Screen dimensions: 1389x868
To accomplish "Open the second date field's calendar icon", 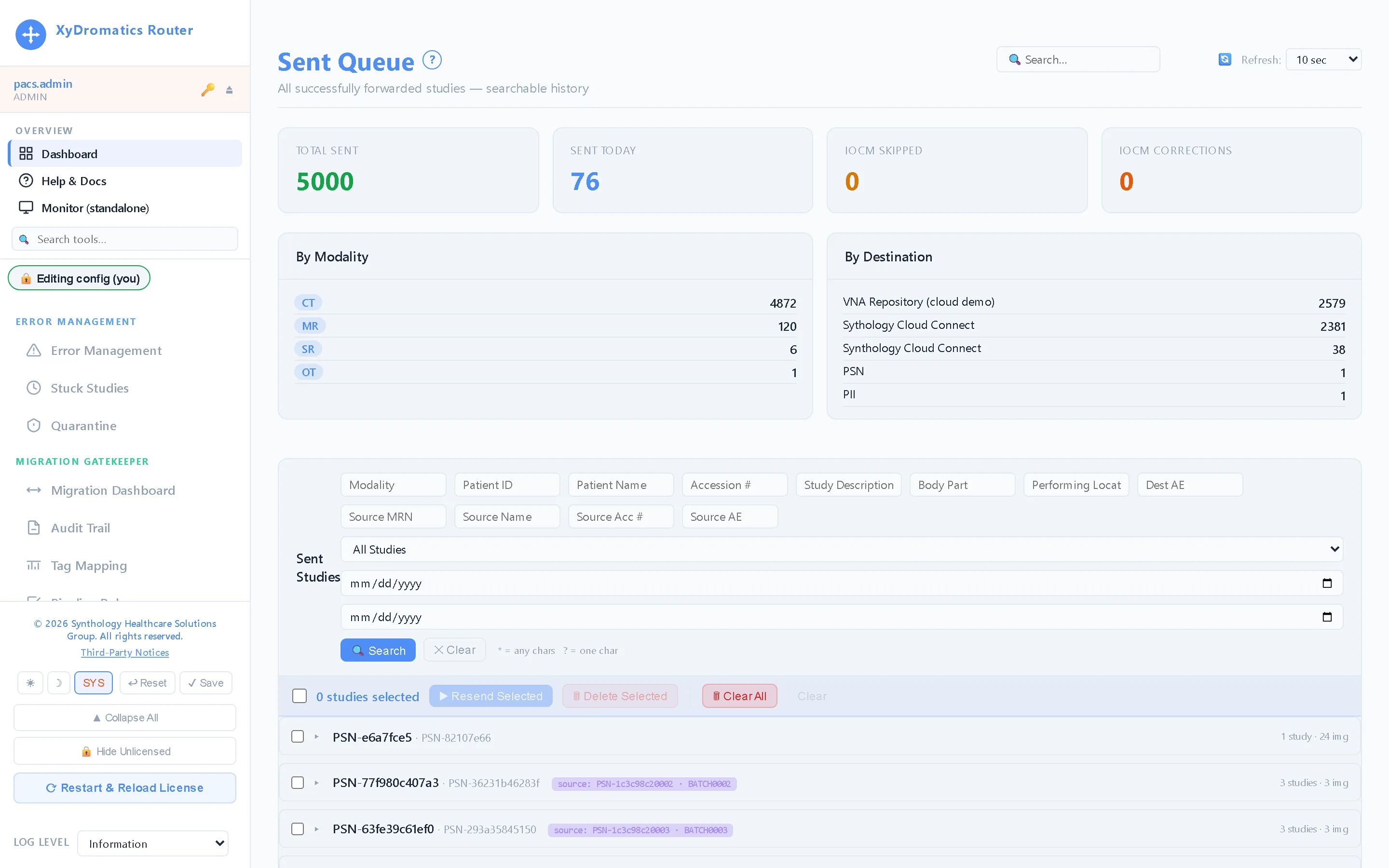I will (x=1327, y=617).
